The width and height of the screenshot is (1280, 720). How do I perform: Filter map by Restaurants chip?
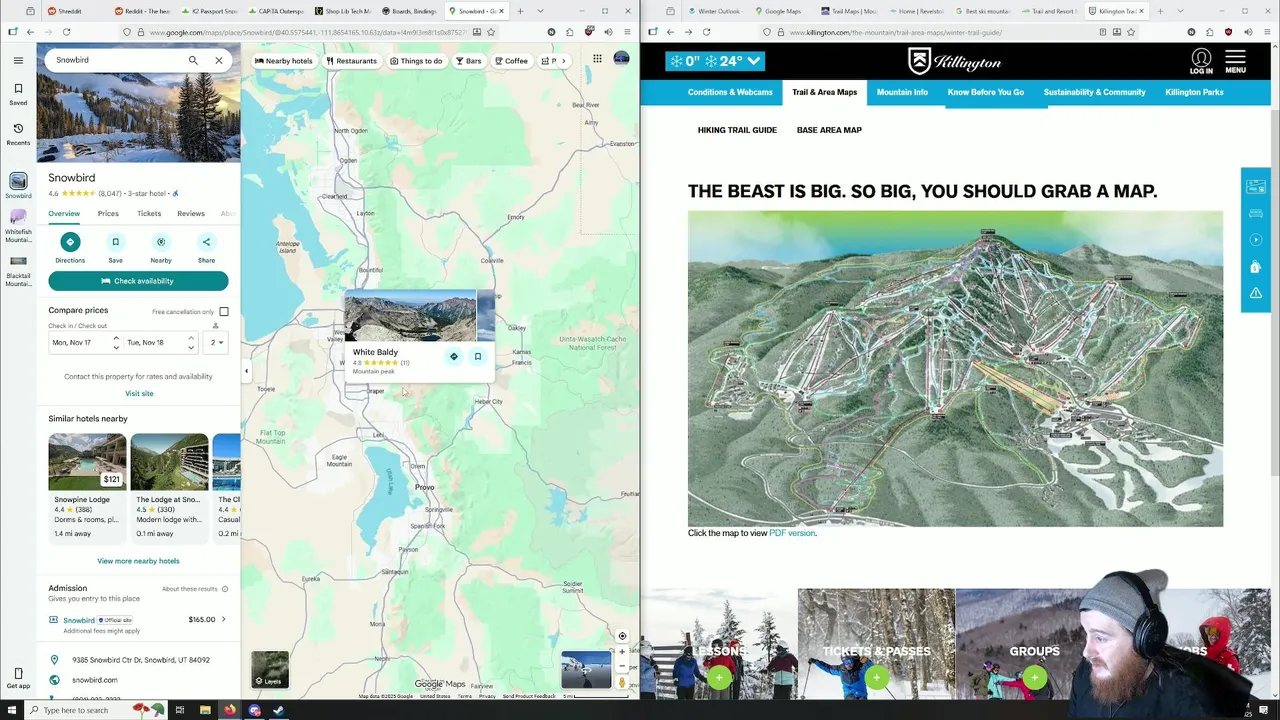click(352, 61)
